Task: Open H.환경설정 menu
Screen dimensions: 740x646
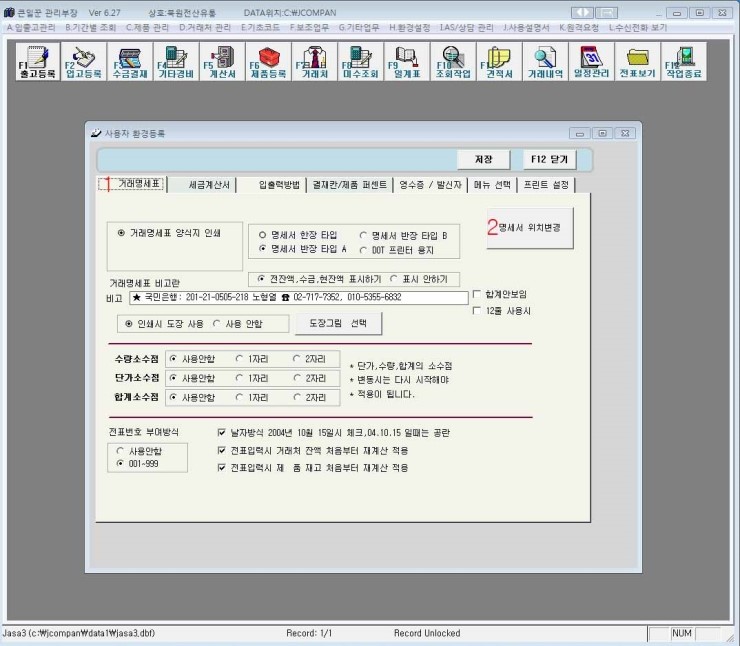Action: [410, 27]
